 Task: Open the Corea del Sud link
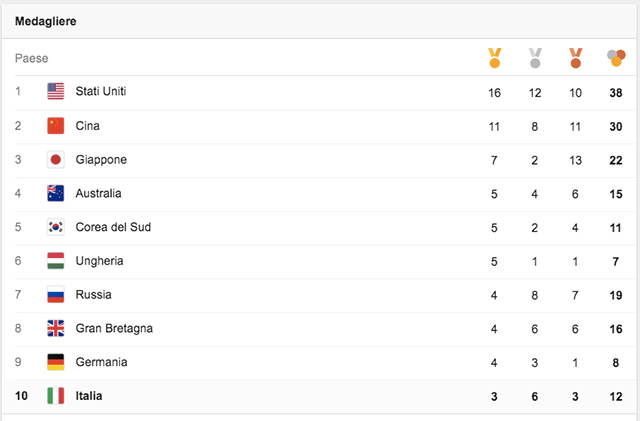click(113, 227)
